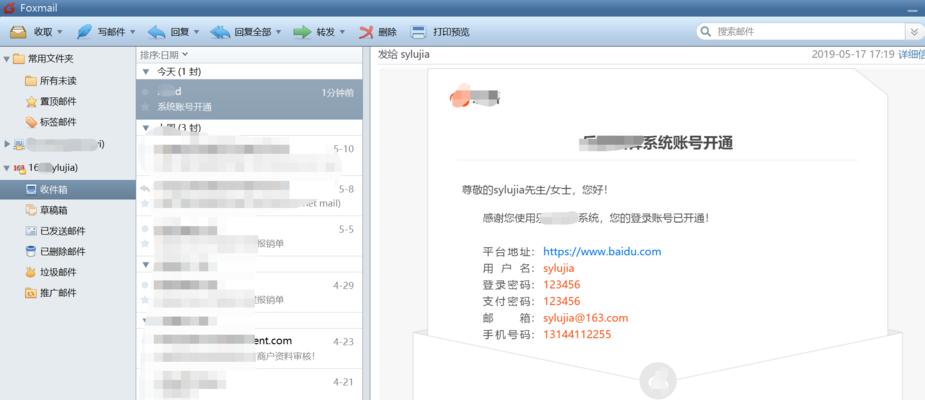Open the email dated 5-5

pyautogui.click(x=249, y=236)
